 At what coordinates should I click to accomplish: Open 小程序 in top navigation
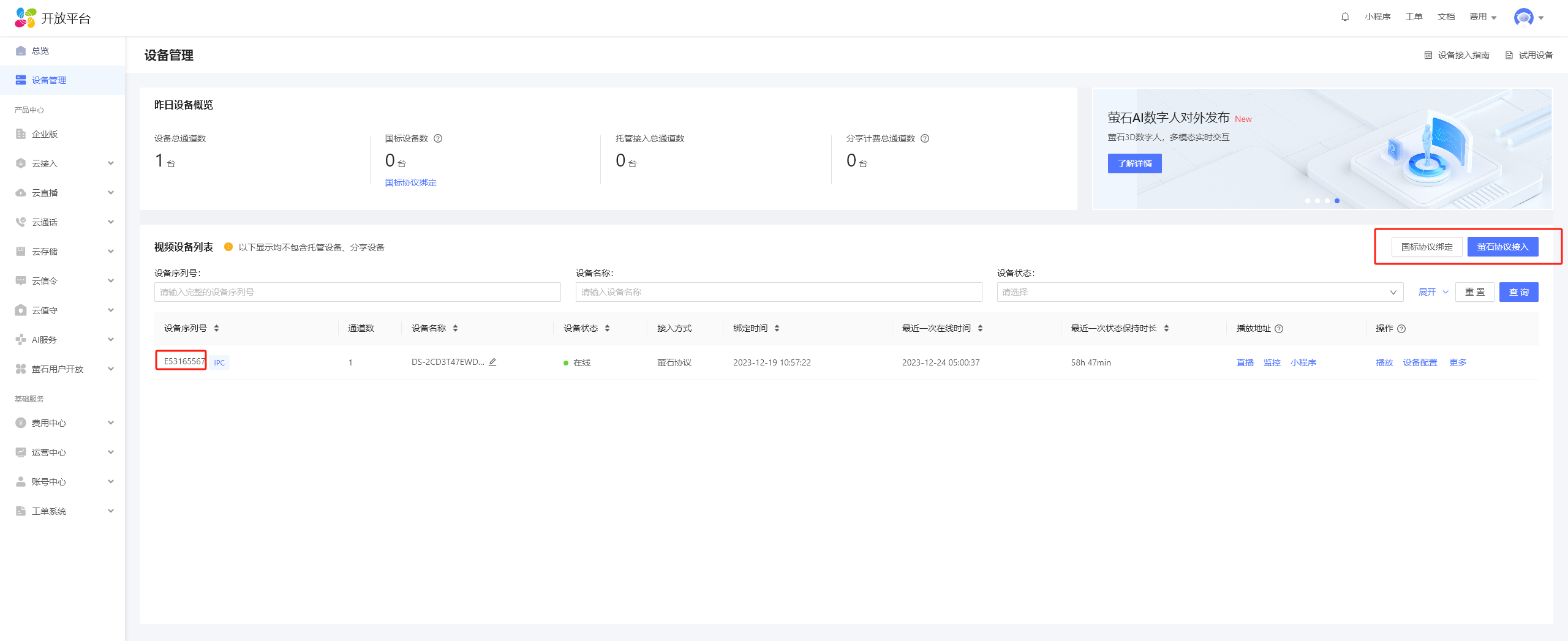tap(1378, 17)
